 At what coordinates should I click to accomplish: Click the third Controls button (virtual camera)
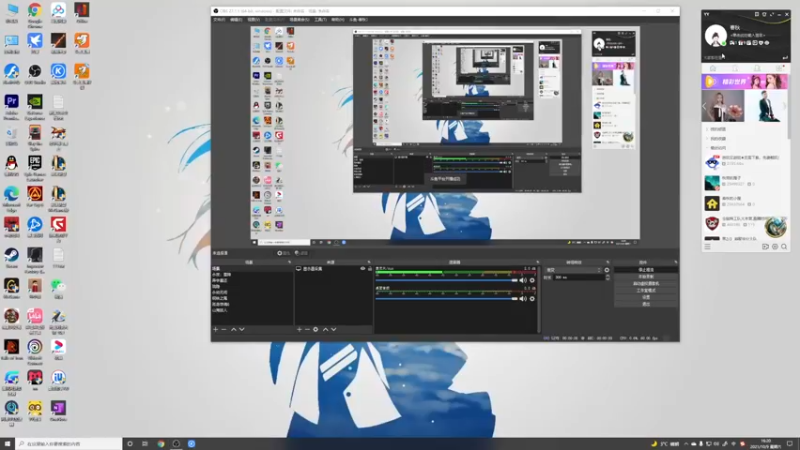pyautogui.click(x=646, y=283)
